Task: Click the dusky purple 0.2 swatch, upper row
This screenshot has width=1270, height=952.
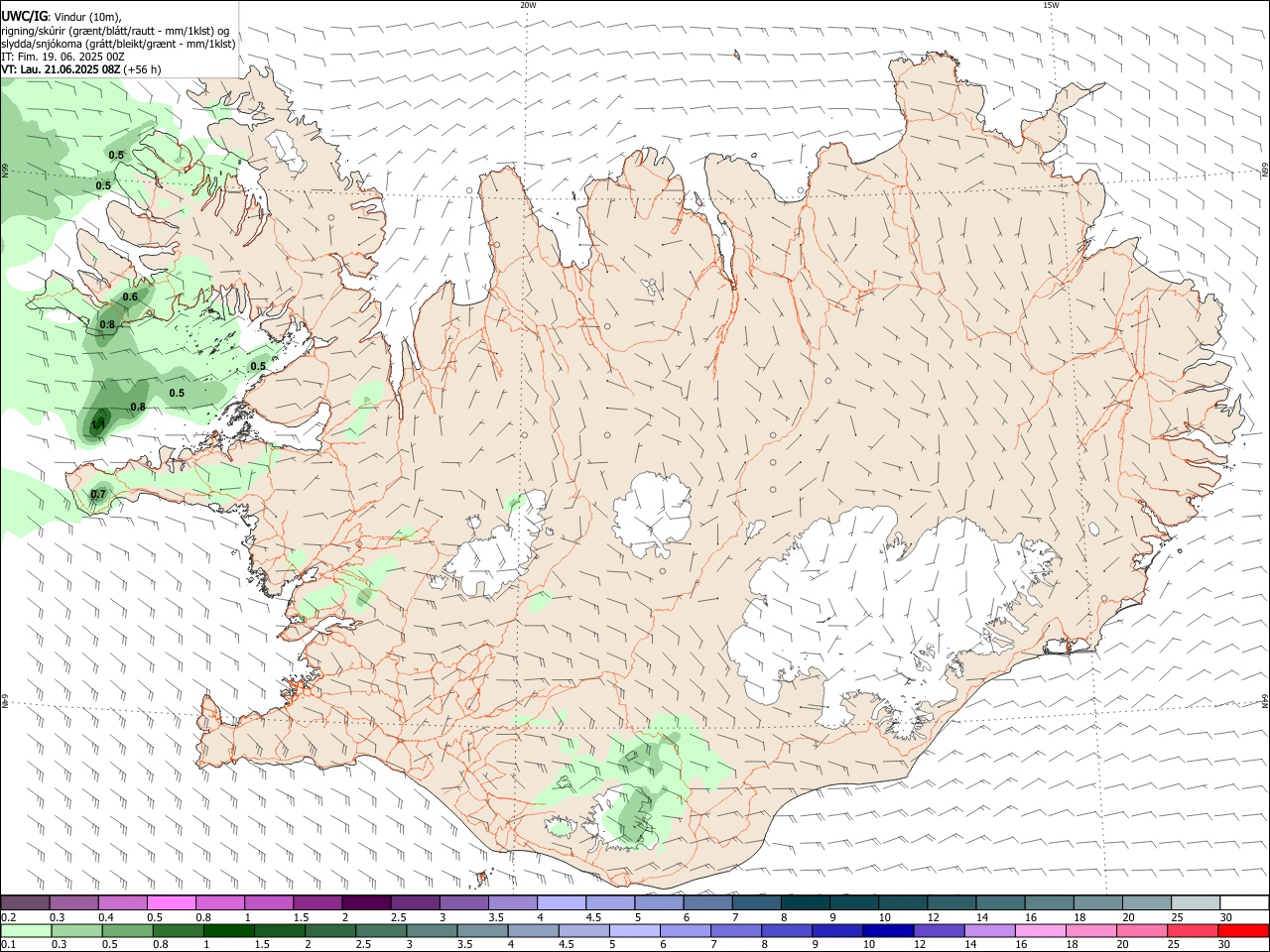Action: pos(26,903)
